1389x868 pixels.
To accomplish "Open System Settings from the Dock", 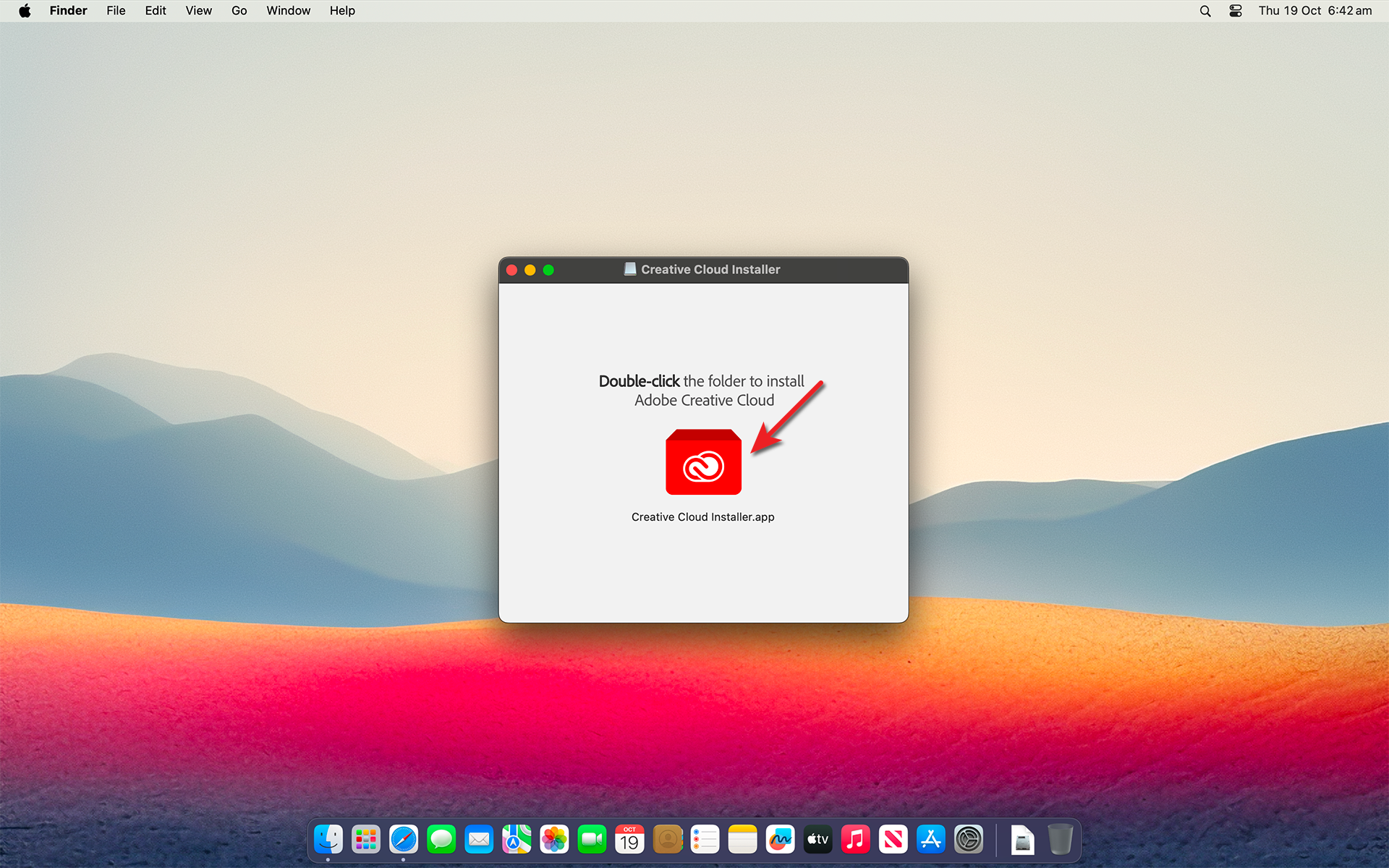I will [x=968, y=839].
